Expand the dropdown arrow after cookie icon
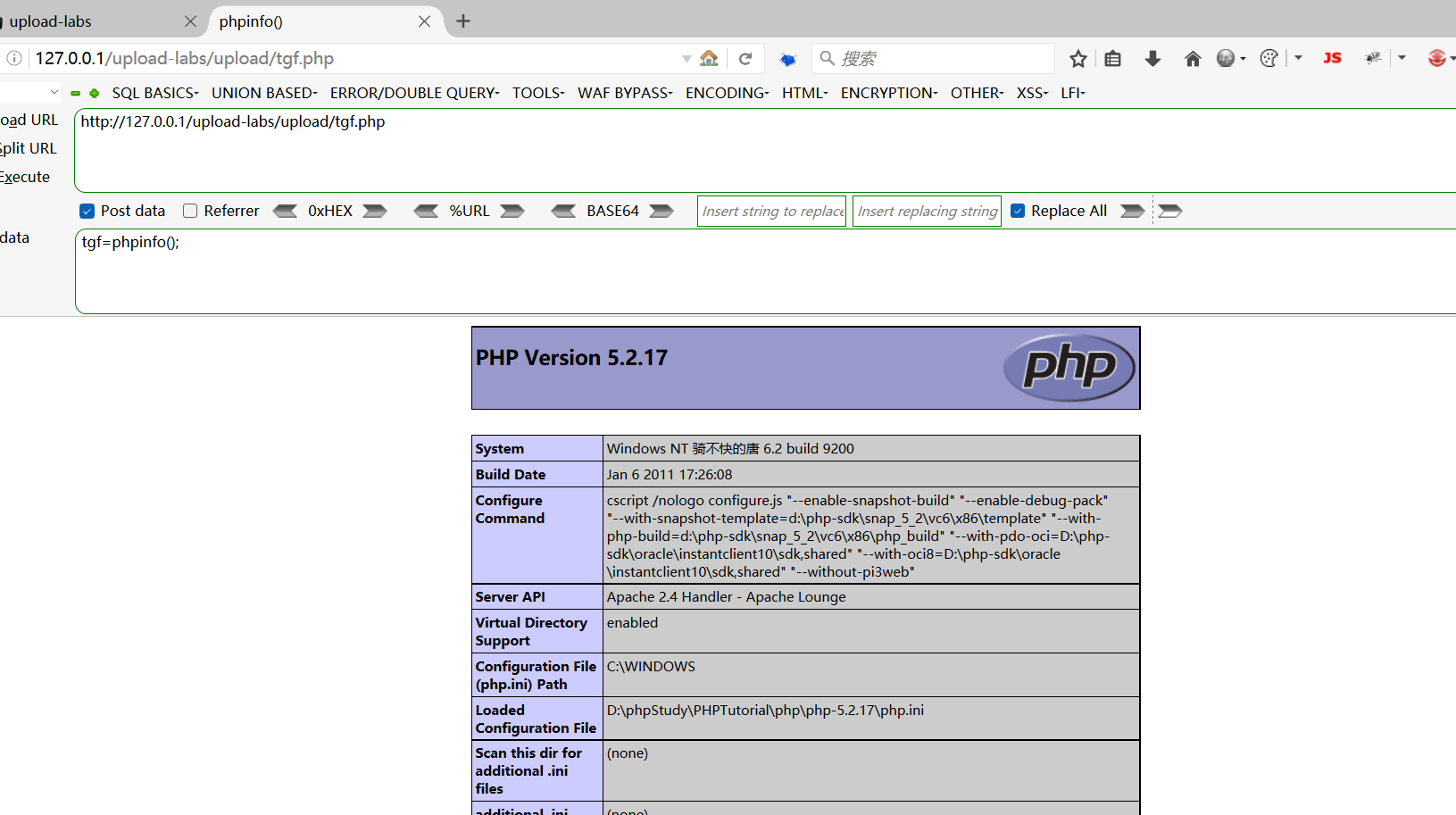The height and width of the screenshot is (815, 1456). (x=1298, y=58)
